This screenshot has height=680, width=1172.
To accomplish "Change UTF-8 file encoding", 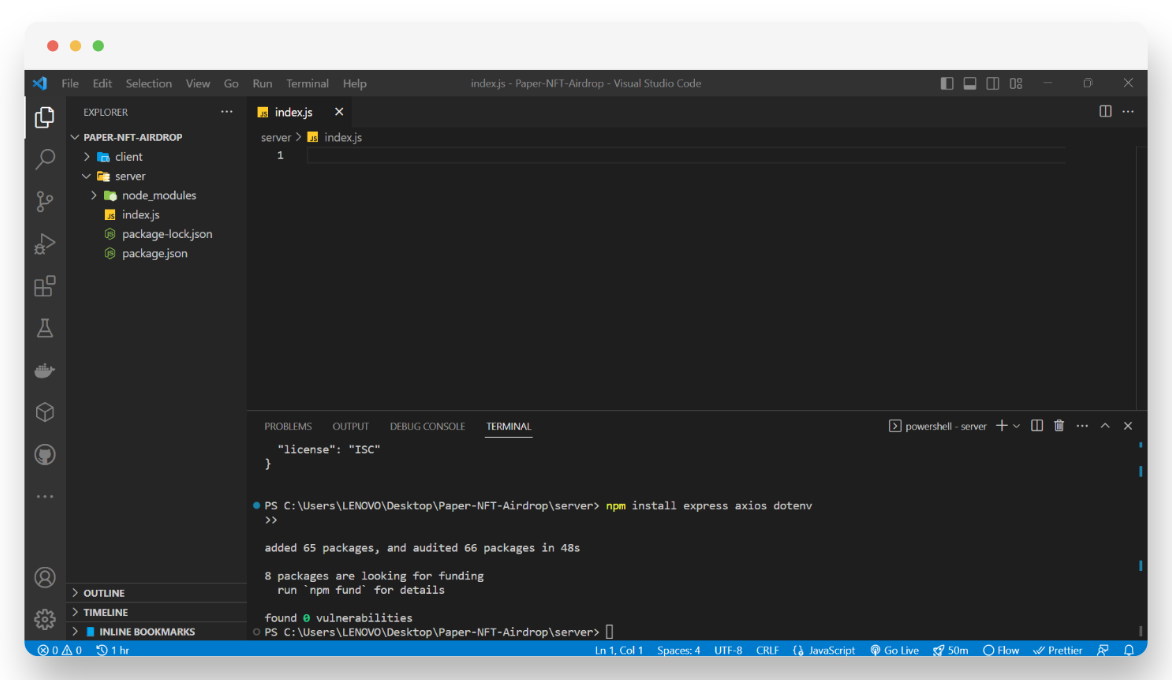I will point(728,650).
